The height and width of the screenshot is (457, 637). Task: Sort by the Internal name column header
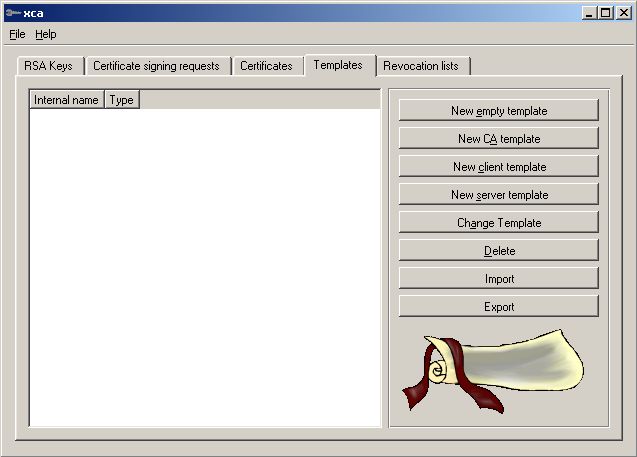point(66,100)
